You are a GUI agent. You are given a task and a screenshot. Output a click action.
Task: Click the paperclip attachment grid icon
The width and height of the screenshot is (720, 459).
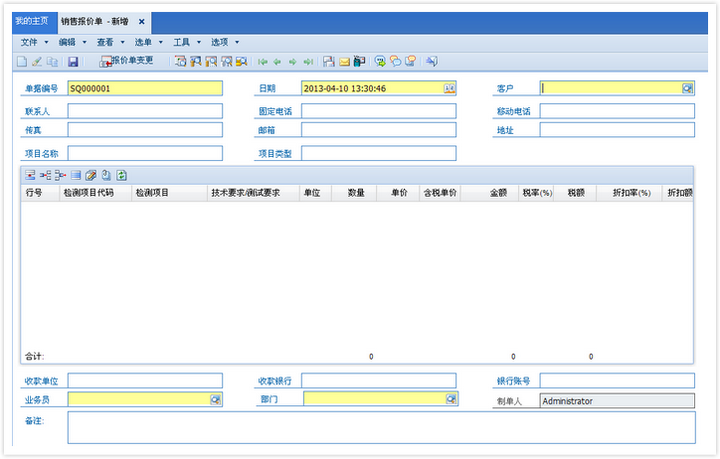(x=106, y=175)
